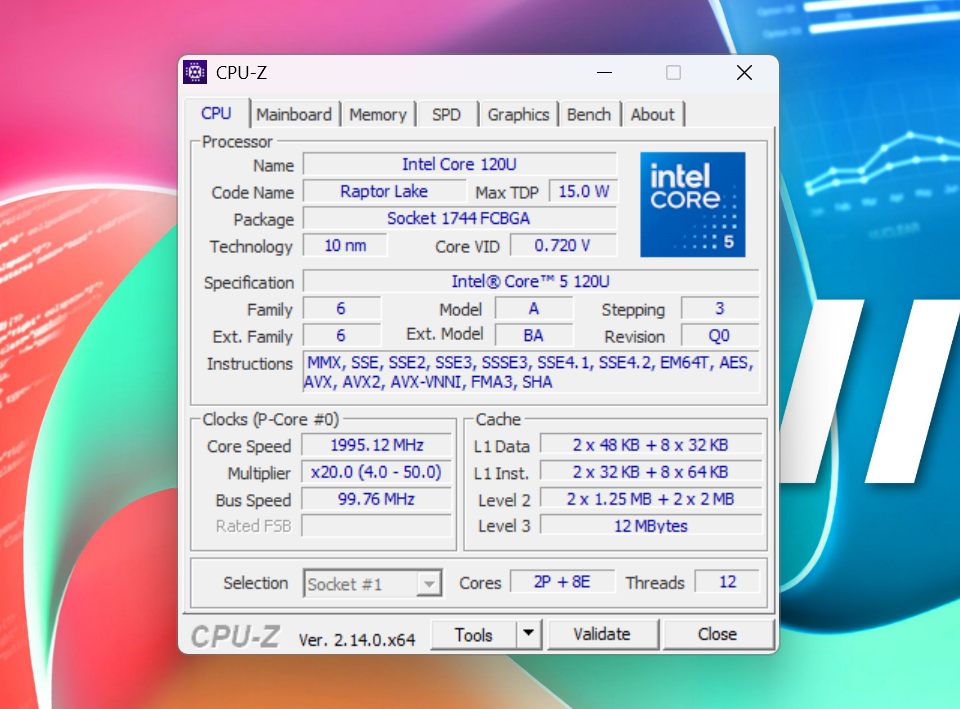
Task: Click the CPU-Z app icon in title bar
Action: point(195,72)
